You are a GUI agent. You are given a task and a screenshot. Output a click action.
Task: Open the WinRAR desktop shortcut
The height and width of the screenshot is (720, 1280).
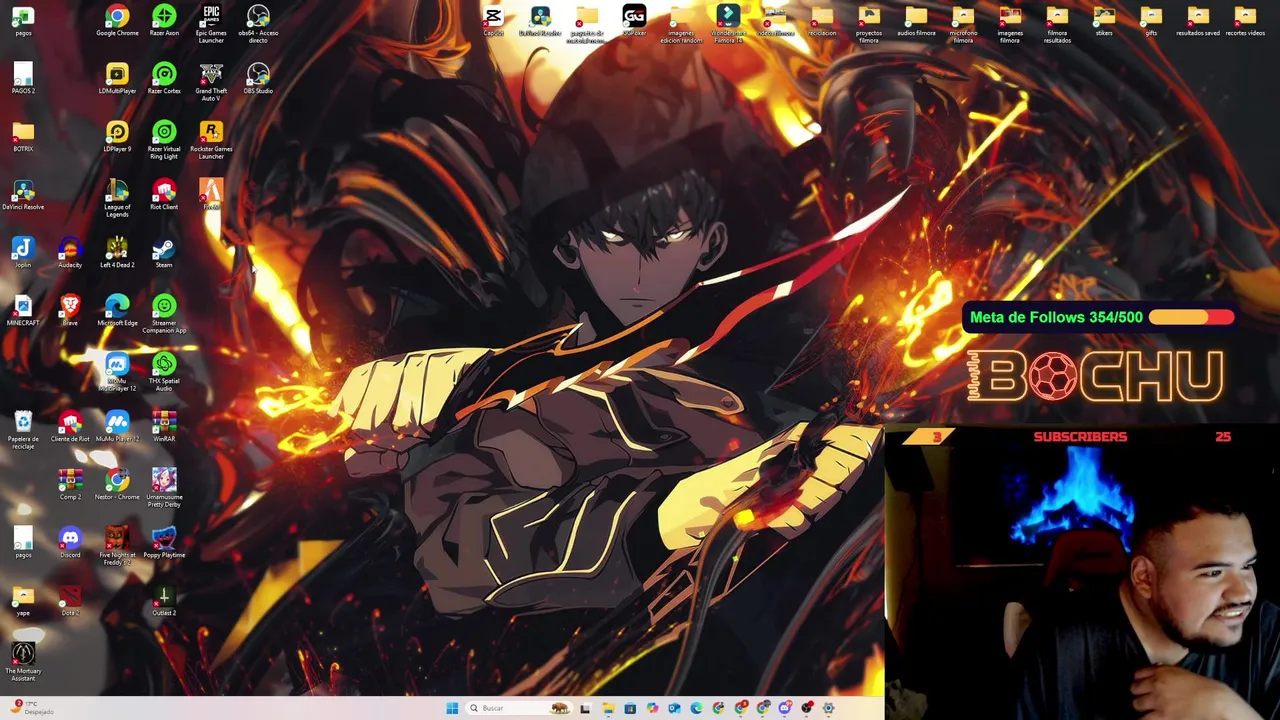point(164,427)
